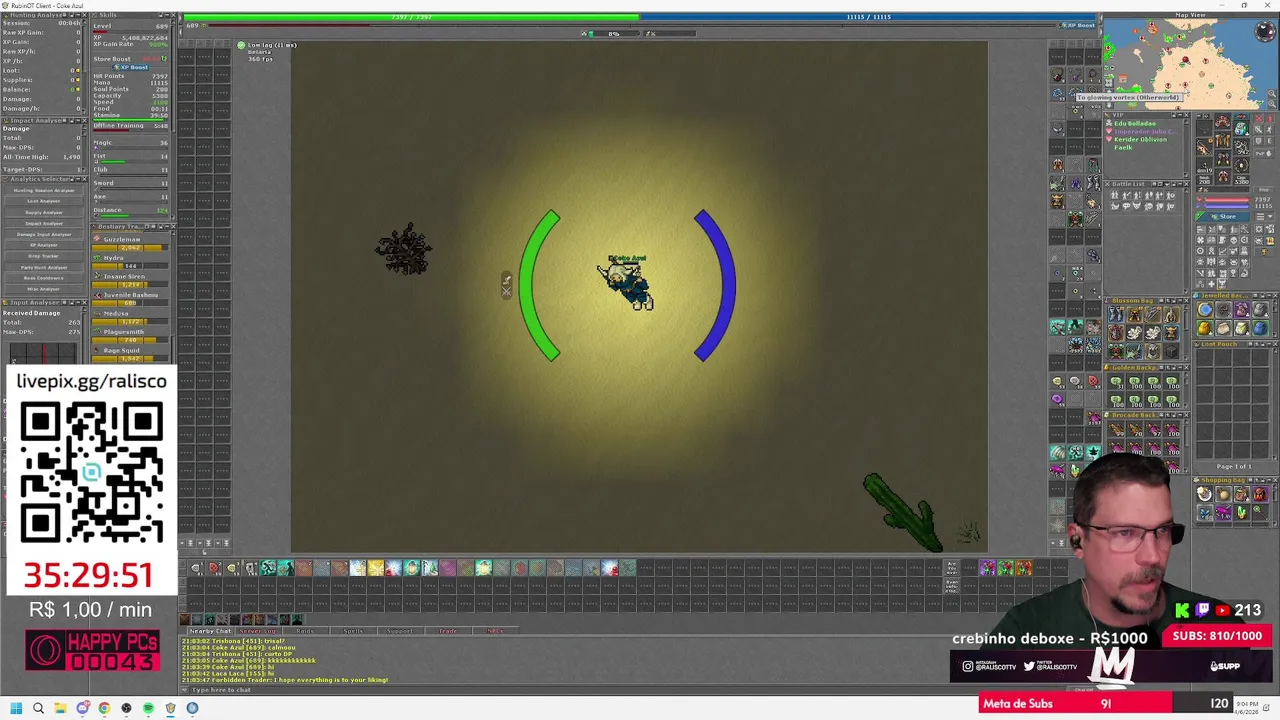Open File Explorer from the taskbar

pyautogui.click(x=60, y=708)
